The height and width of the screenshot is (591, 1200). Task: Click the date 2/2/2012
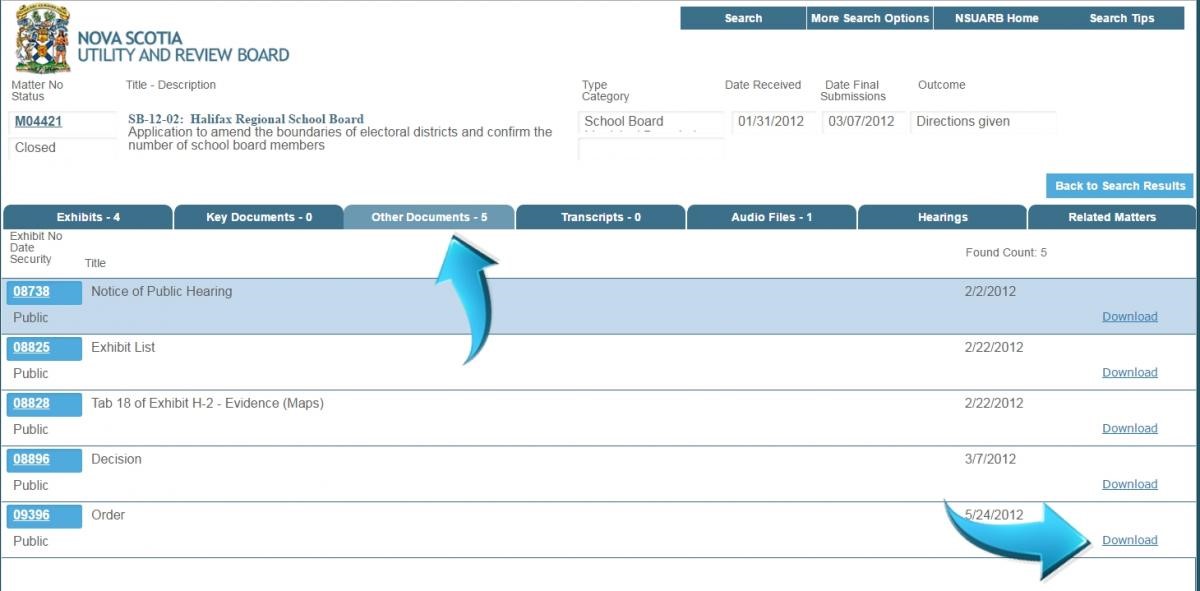[990, 292]
